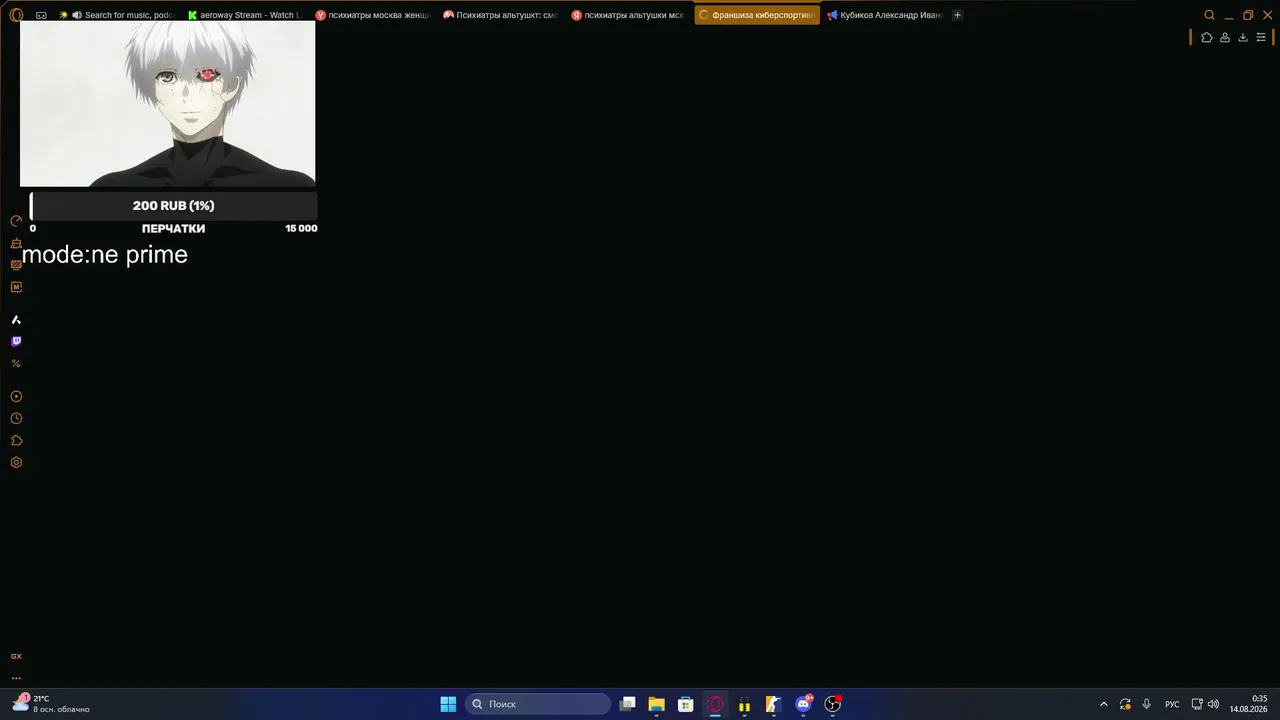
Task: Open a new tab with the plus button
Action: 958,15
